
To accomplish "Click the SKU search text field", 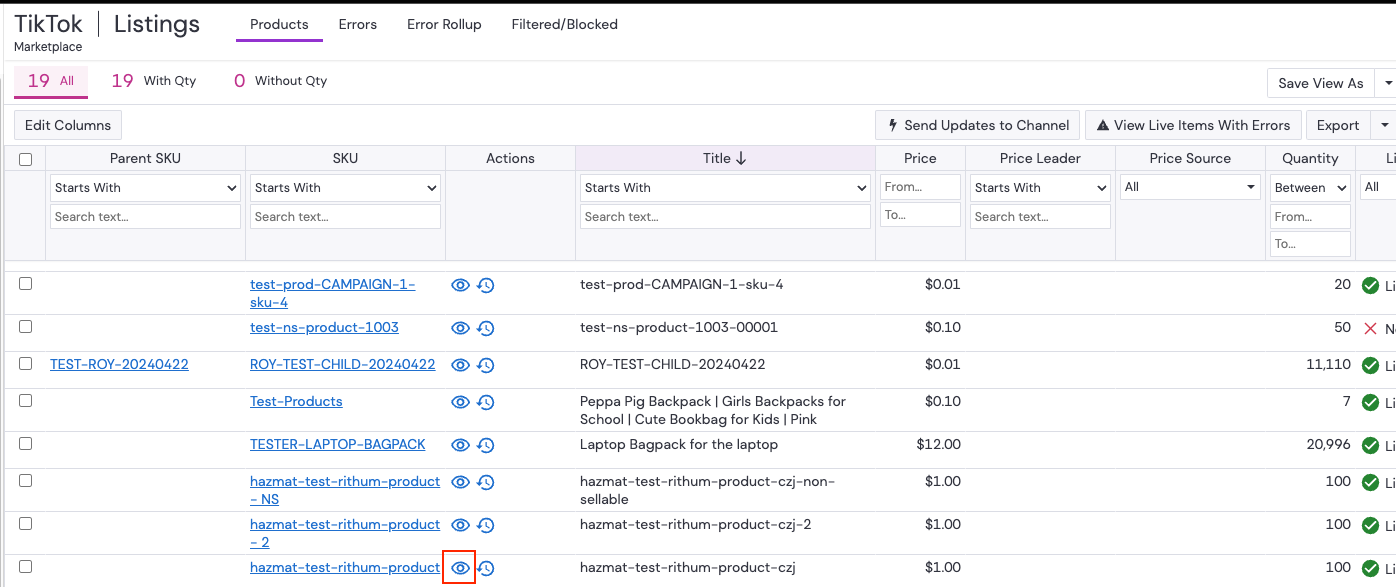I will click(345, 217).
